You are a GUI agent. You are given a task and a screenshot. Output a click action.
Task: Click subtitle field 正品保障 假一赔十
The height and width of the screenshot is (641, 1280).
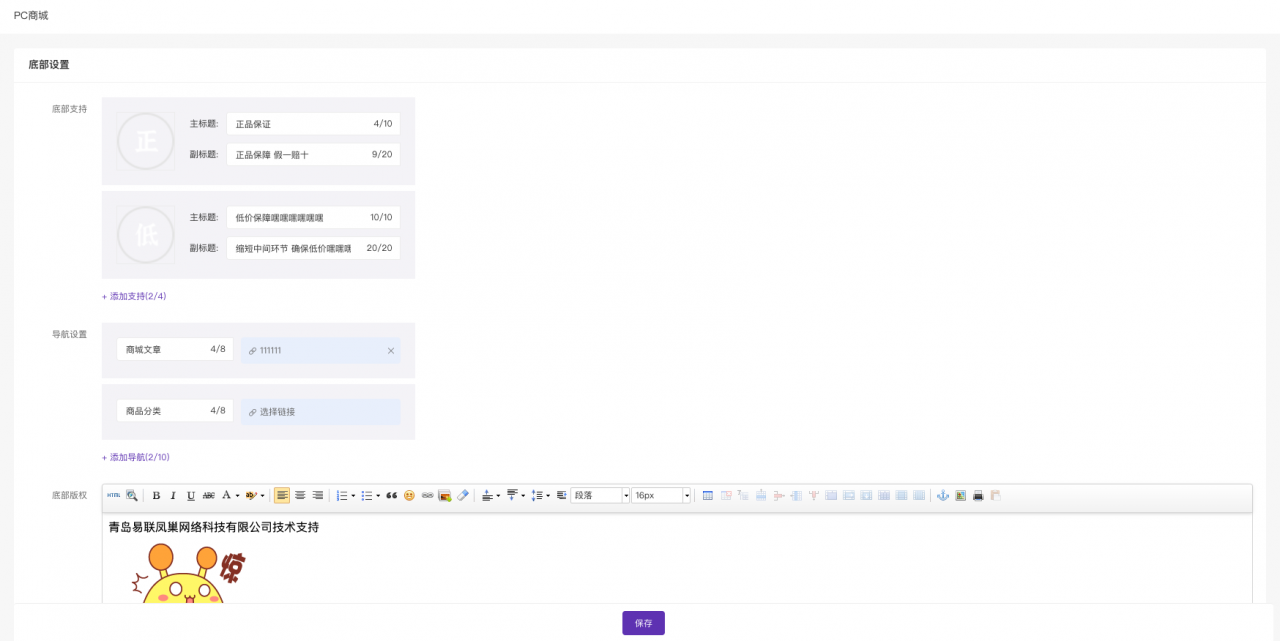point(313,155)
